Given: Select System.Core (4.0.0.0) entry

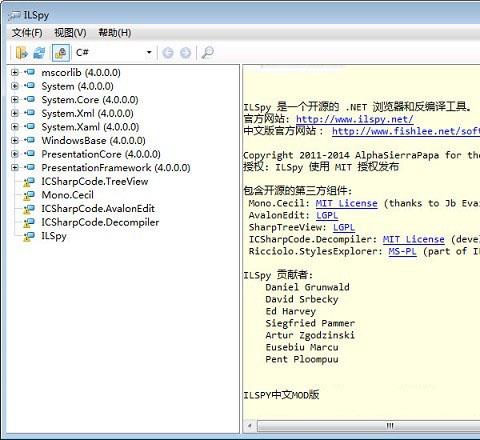Looking at the screenshot, I should tap(90, 100).
